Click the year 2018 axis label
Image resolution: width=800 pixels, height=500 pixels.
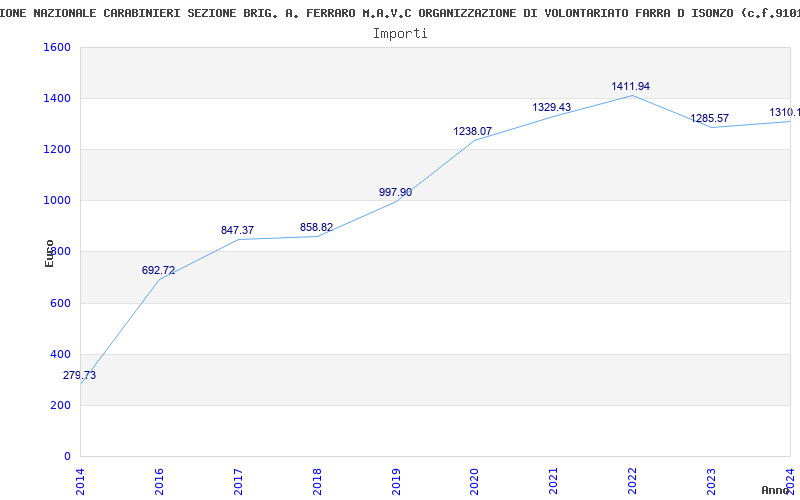(317, 482)
